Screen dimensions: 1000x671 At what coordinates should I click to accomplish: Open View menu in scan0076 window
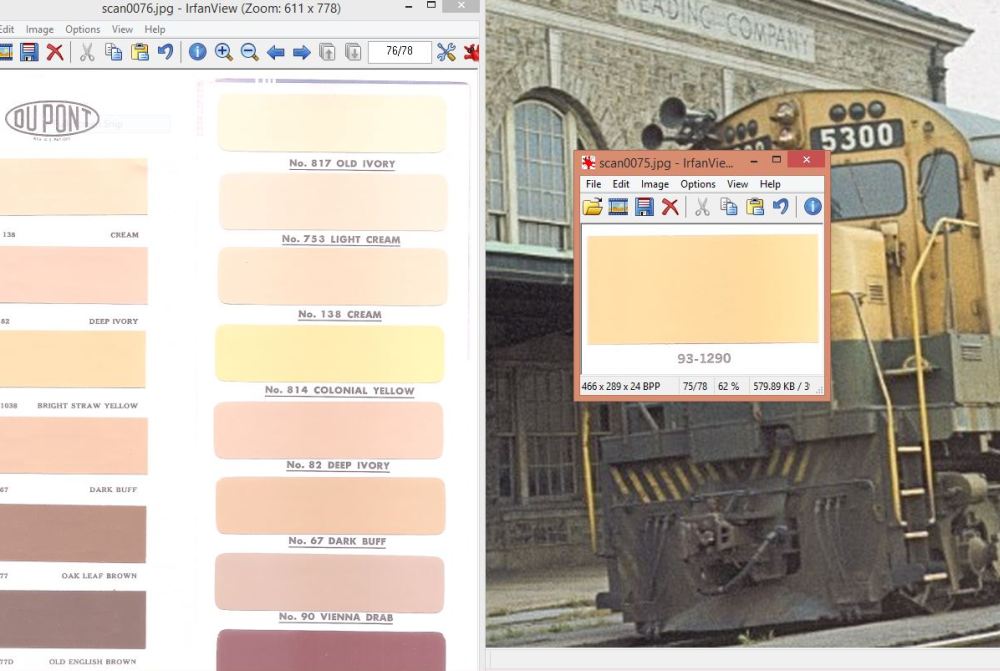click(122, 29)
